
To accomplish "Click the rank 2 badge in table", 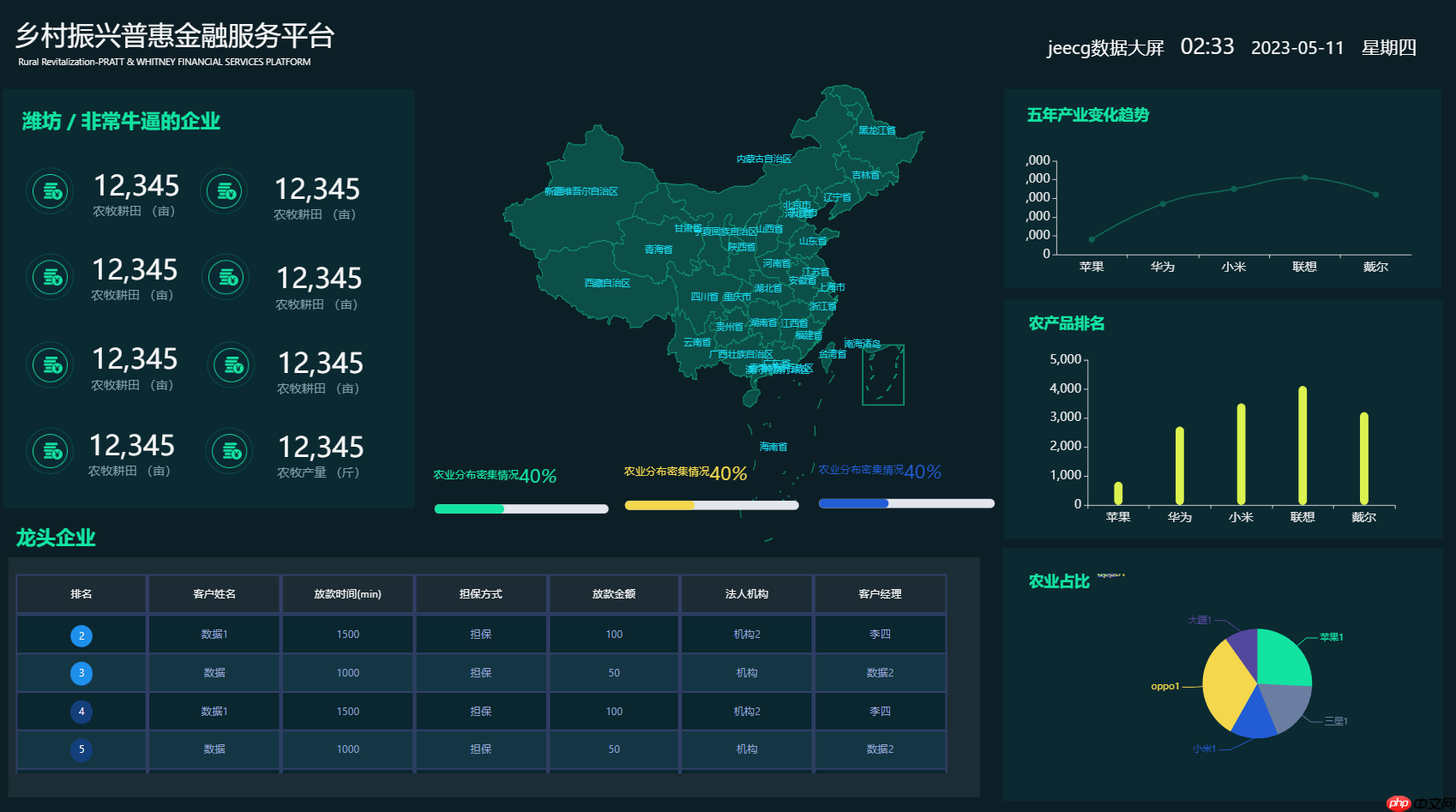I will [81, 635].
